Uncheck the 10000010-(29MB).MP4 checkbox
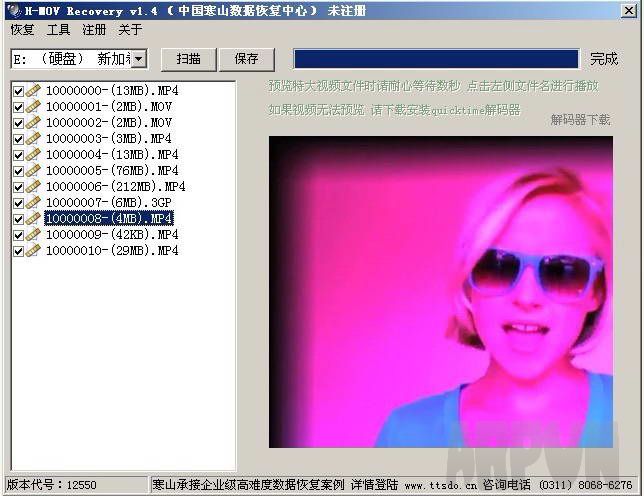The image size is (644, 496). [x=18, y=251]
